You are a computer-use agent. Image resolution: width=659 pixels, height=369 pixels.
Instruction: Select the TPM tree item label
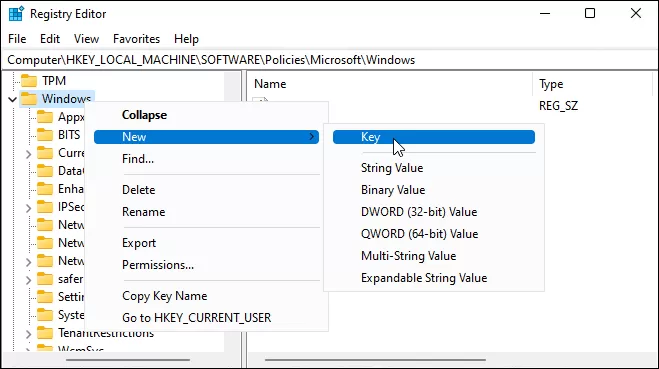(x=54, y=80)
